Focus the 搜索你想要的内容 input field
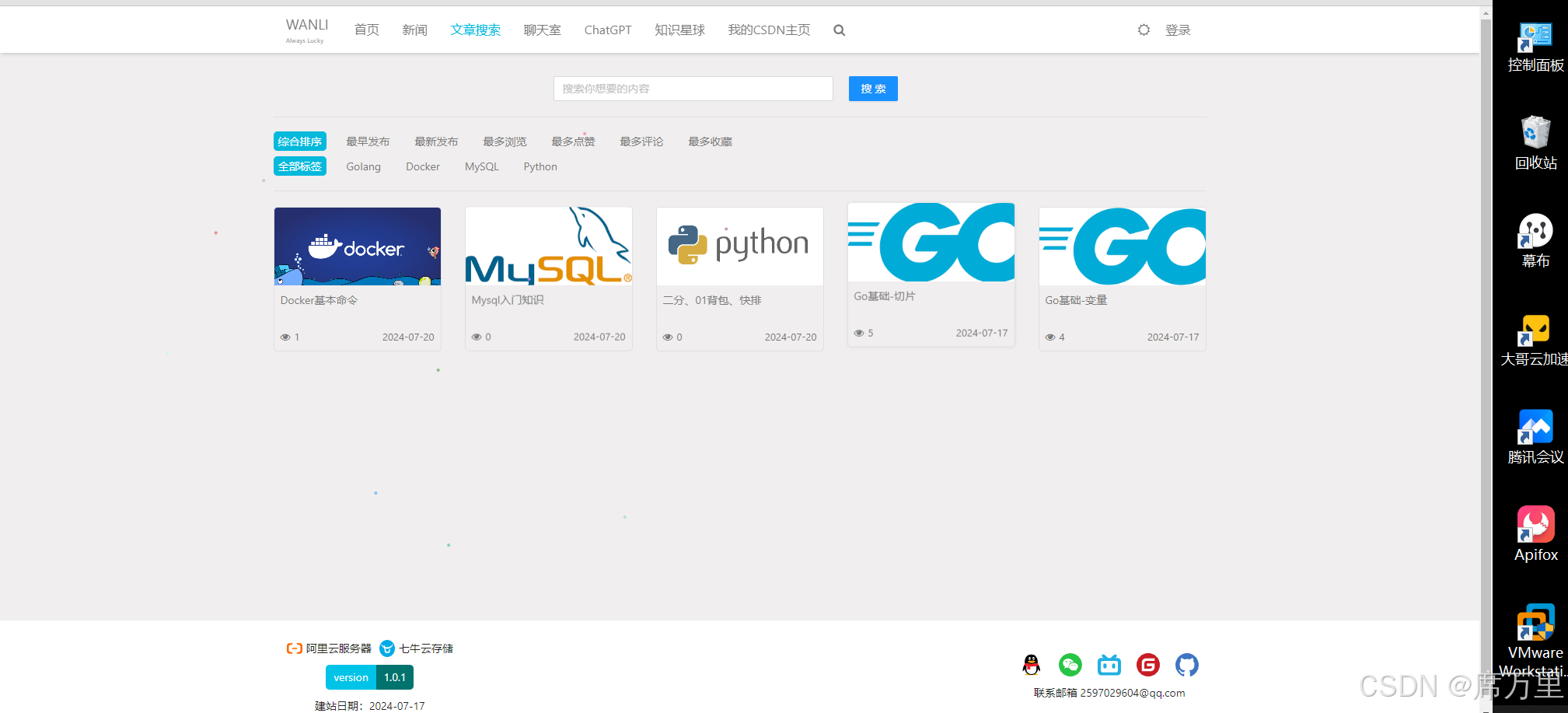 [x=693, y=89]
